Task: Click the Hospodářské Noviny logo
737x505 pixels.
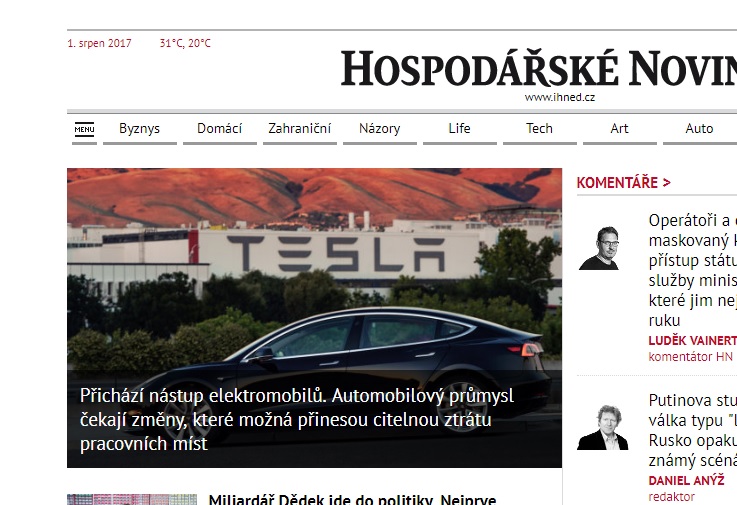Action: [539, 69]
